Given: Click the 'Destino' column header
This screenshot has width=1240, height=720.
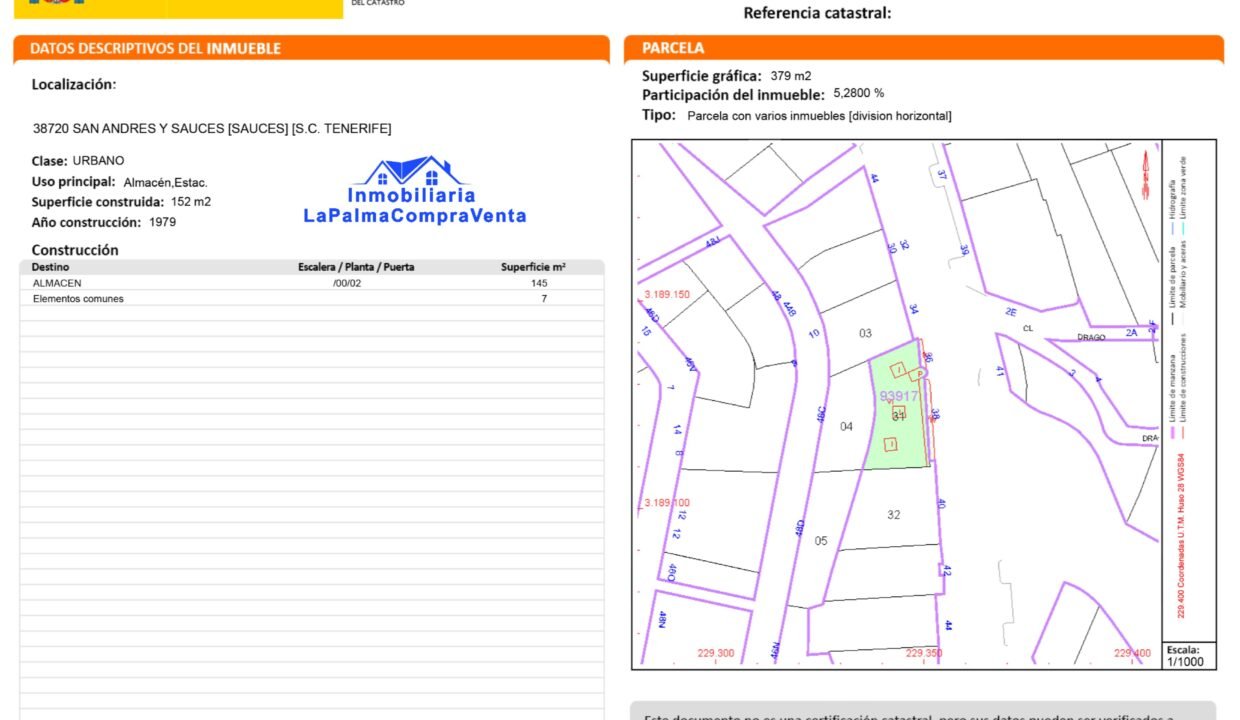Looking at the screenshot, I should click(50, 267).
